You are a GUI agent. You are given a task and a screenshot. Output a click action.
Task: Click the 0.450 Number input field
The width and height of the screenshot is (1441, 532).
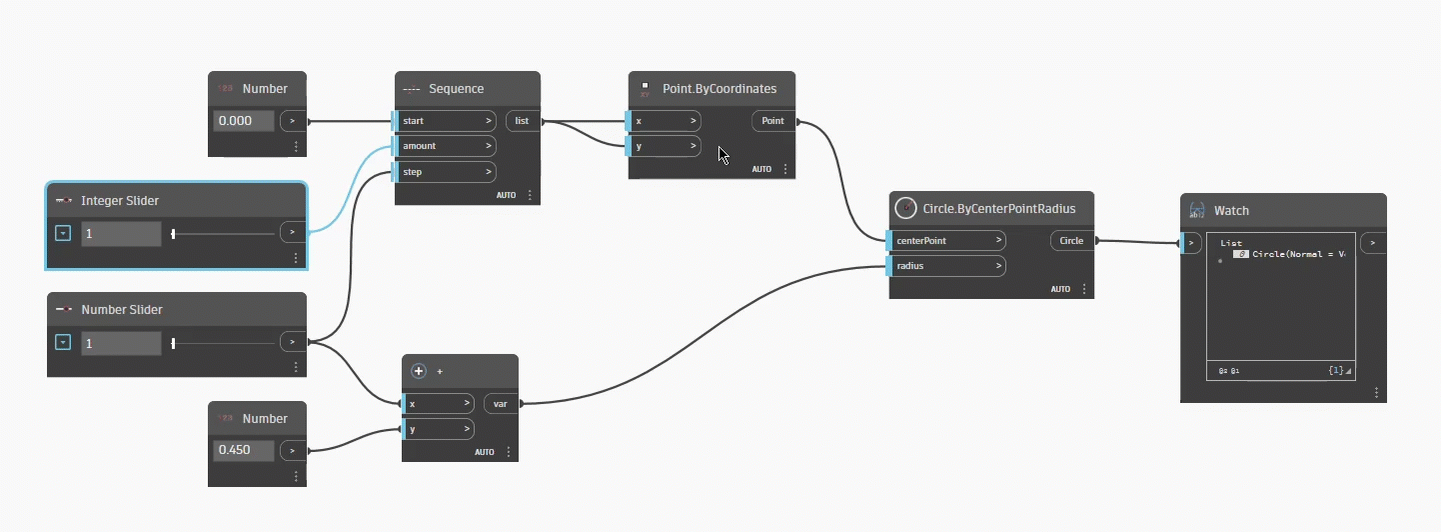[x=244, y=450]
